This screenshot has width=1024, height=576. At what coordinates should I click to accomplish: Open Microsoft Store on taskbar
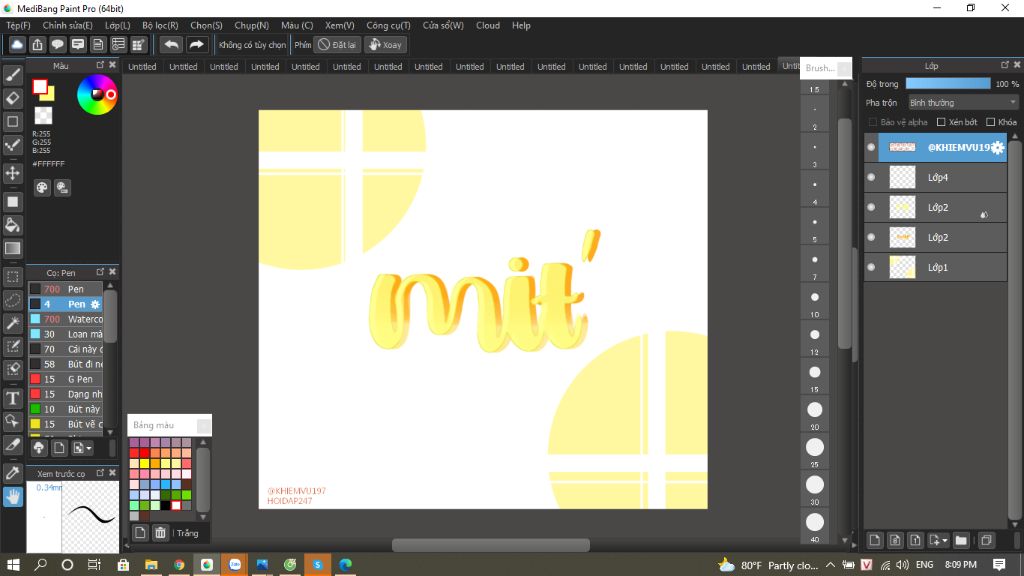[123, 565]
